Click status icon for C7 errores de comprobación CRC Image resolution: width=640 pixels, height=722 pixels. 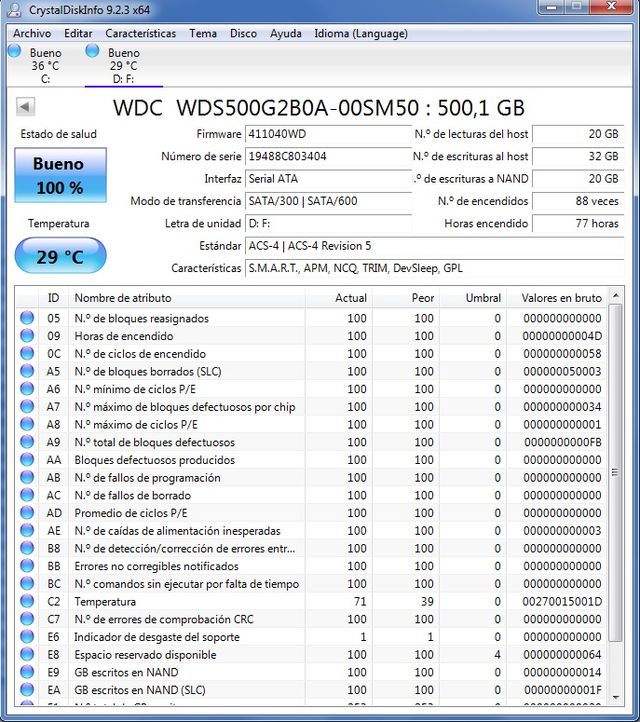[27, 619]
